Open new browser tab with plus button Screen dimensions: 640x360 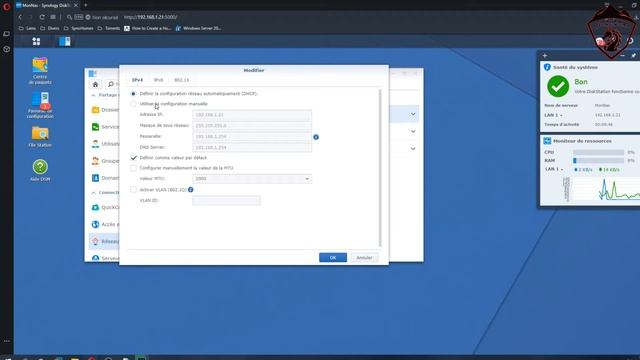coord(86,5)
